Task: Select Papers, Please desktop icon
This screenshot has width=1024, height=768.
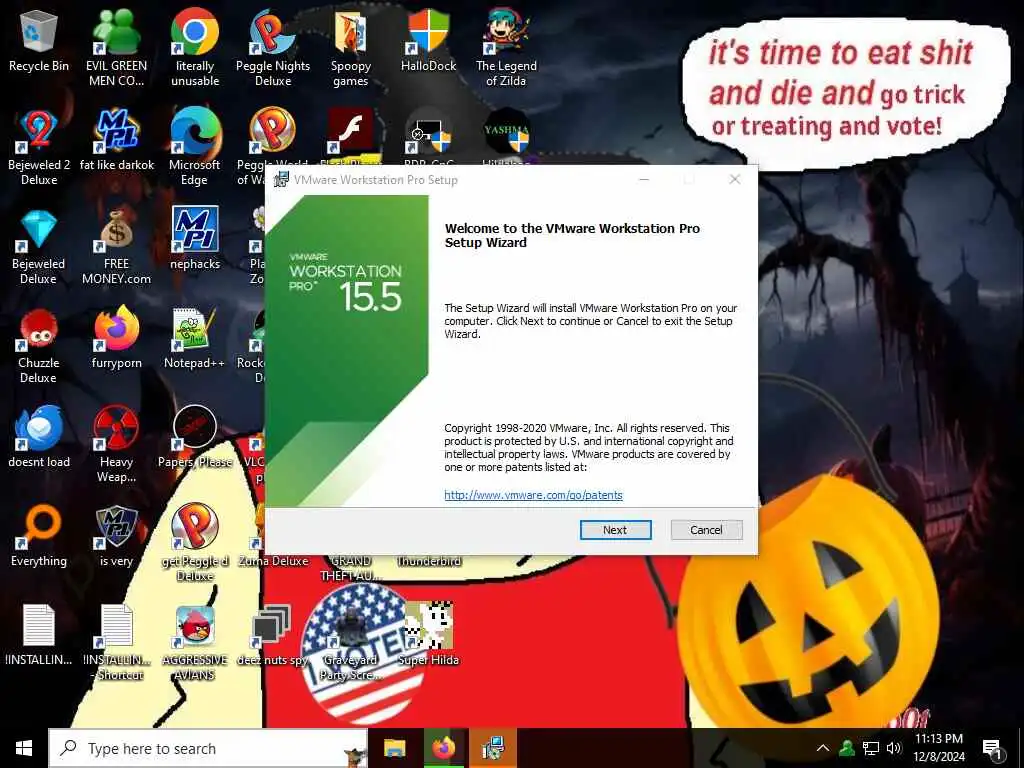Action: point(195,436)
